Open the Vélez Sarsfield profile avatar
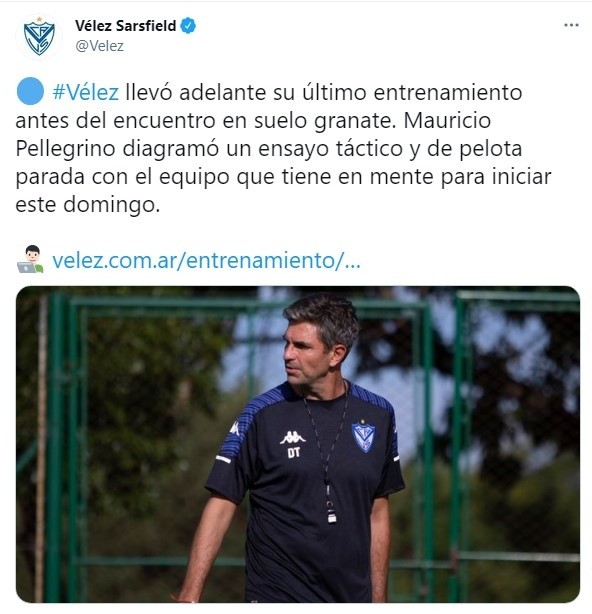Image resolution: width=592 pixels, height=614 pixels. pos(39,37)
